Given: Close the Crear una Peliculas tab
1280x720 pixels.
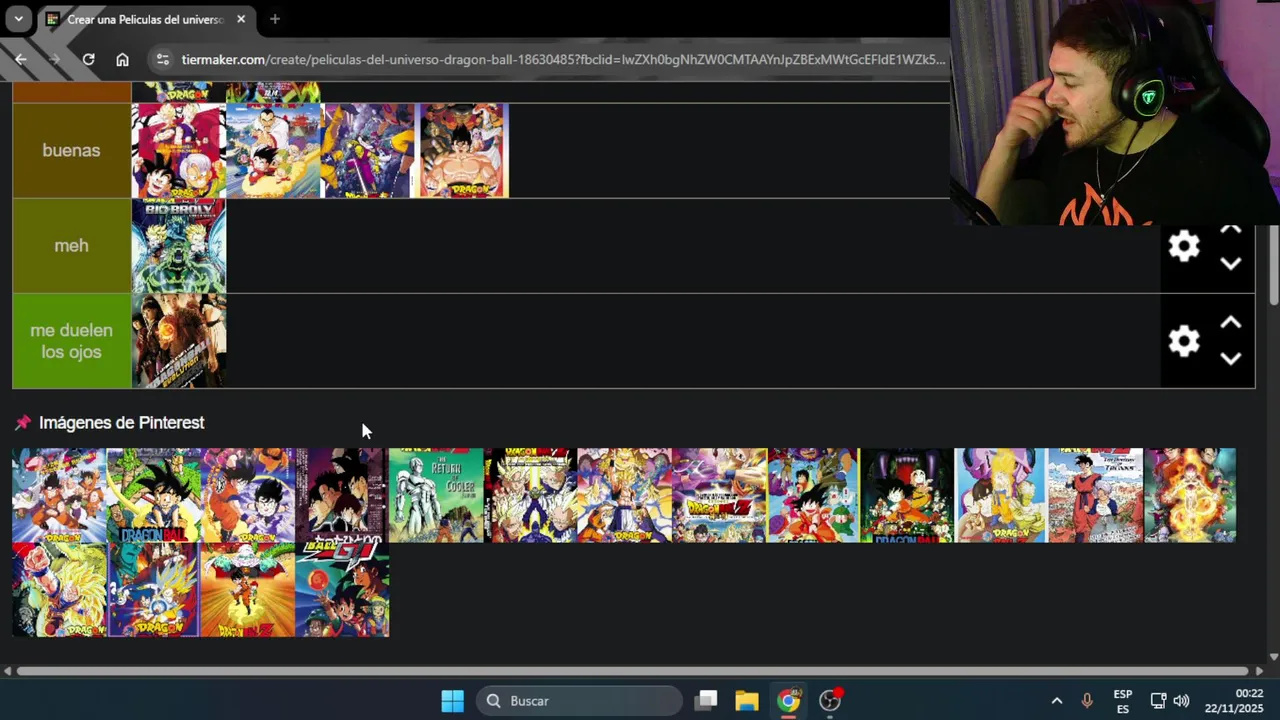Looking at the screenshot, I should [241, 19].
